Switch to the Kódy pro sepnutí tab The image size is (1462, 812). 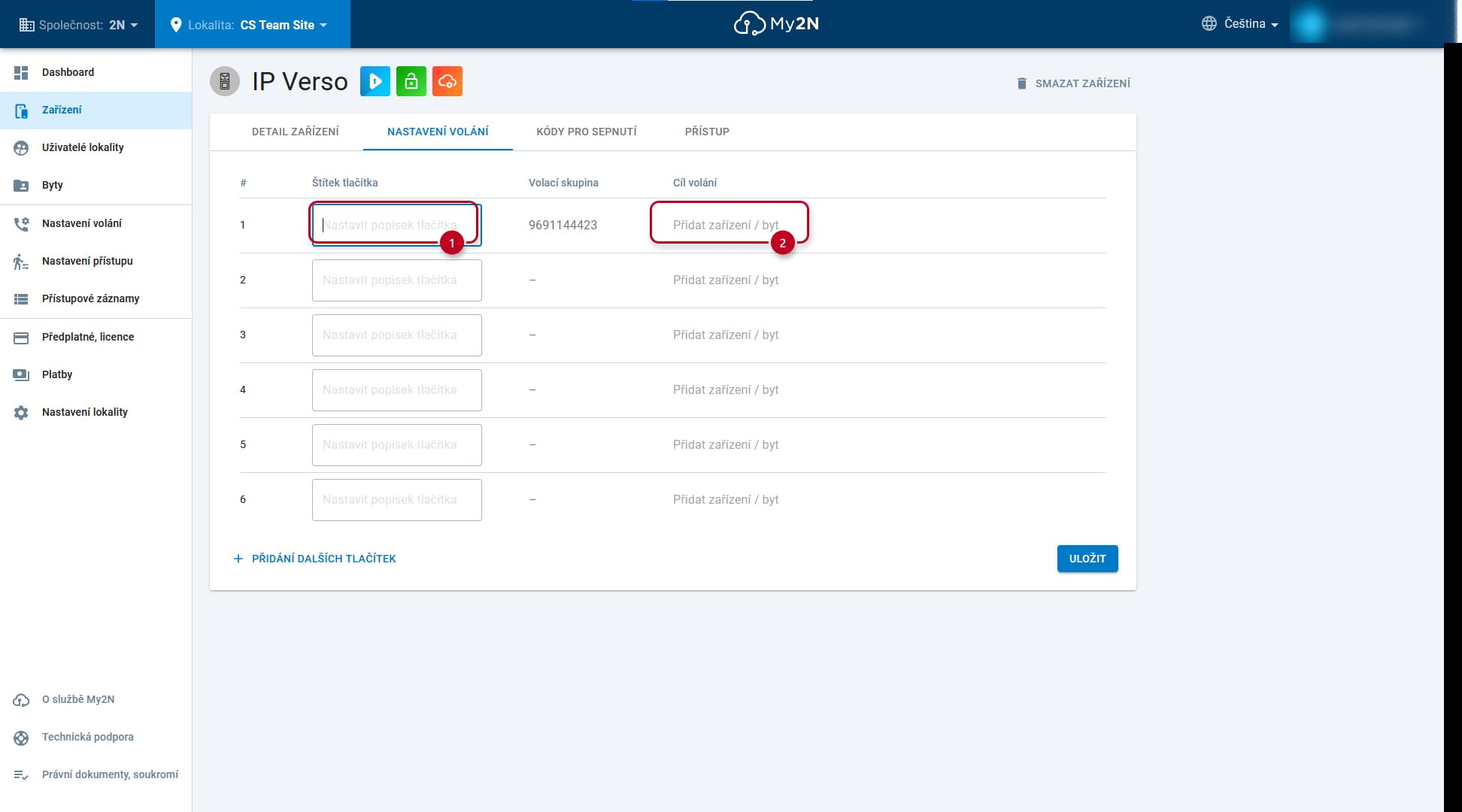[587, 132]
